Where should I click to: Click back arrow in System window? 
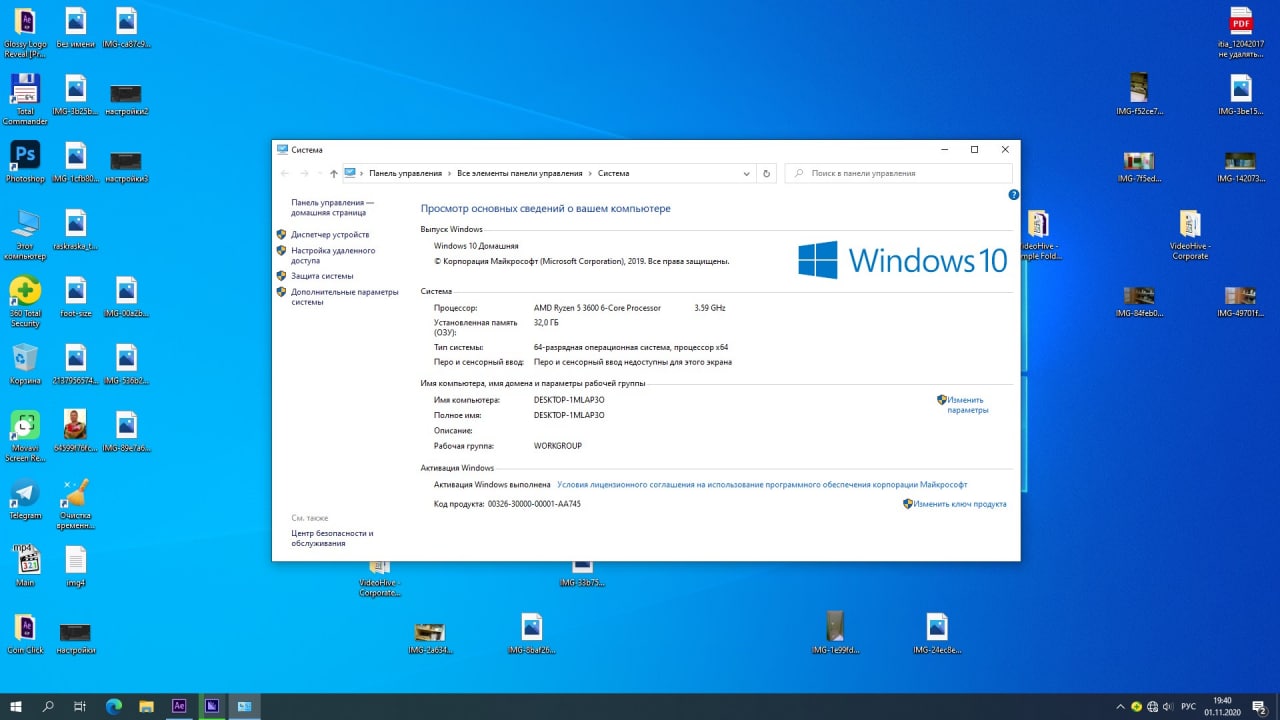(285, 173)
